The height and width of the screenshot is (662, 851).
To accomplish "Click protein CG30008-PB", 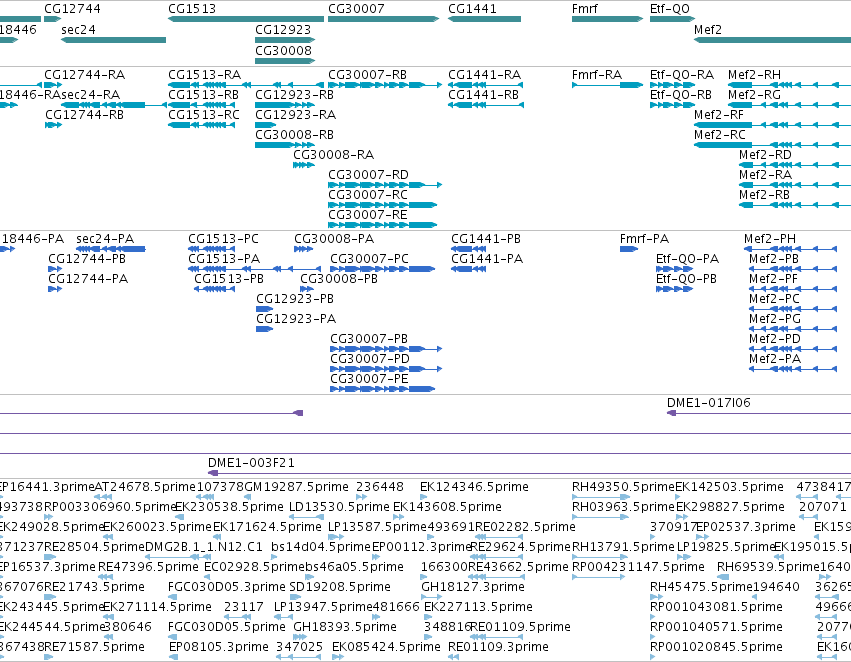I will point(339,279).
